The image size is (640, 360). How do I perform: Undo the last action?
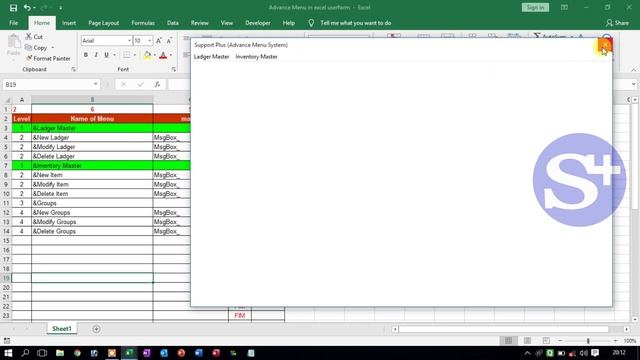[27, 8]
